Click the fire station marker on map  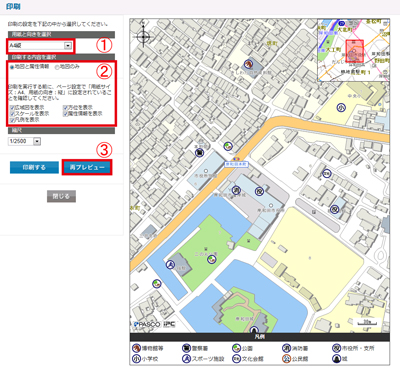[x=236, y=191]
